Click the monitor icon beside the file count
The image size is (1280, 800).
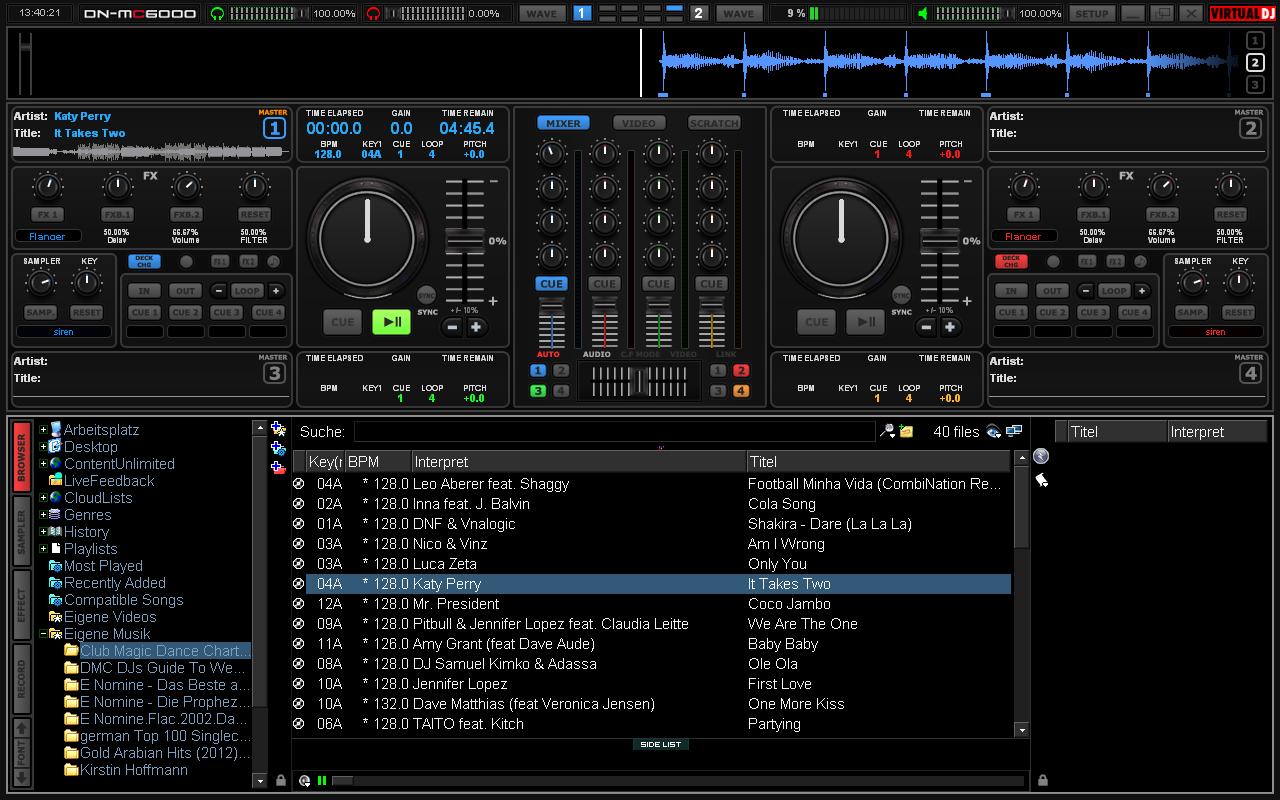(x=1014, y=431)
